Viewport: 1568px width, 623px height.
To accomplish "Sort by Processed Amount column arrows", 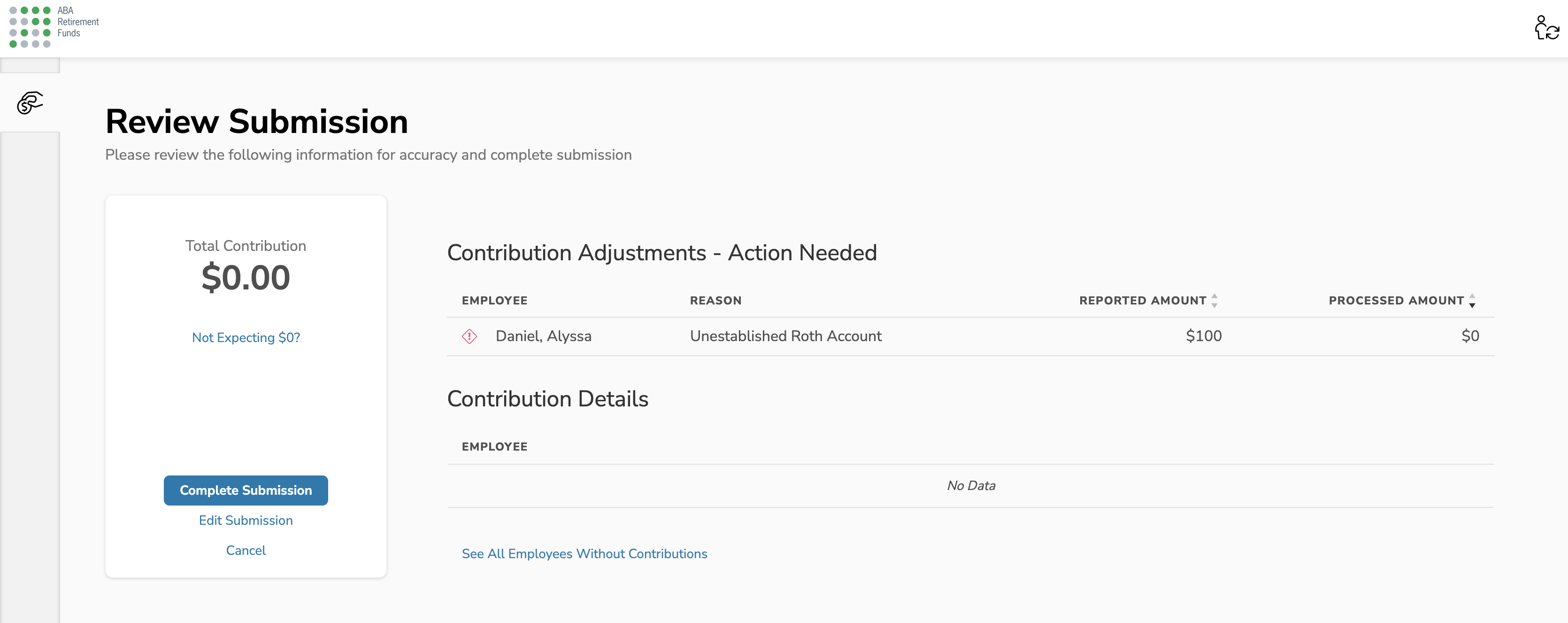I will click(1472, 300).
